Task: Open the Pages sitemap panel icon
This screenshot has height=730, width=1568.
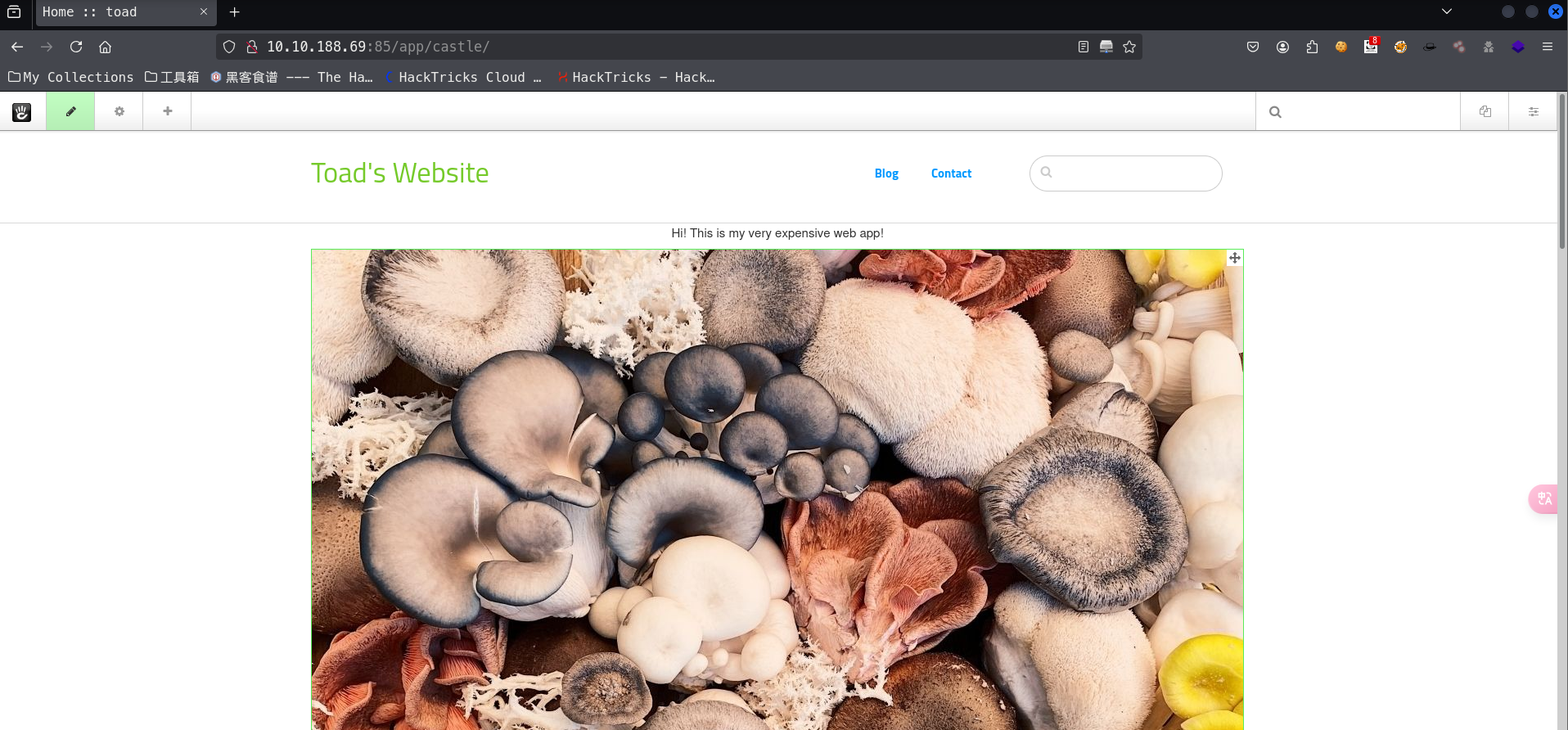Action: coord(1485,111)
